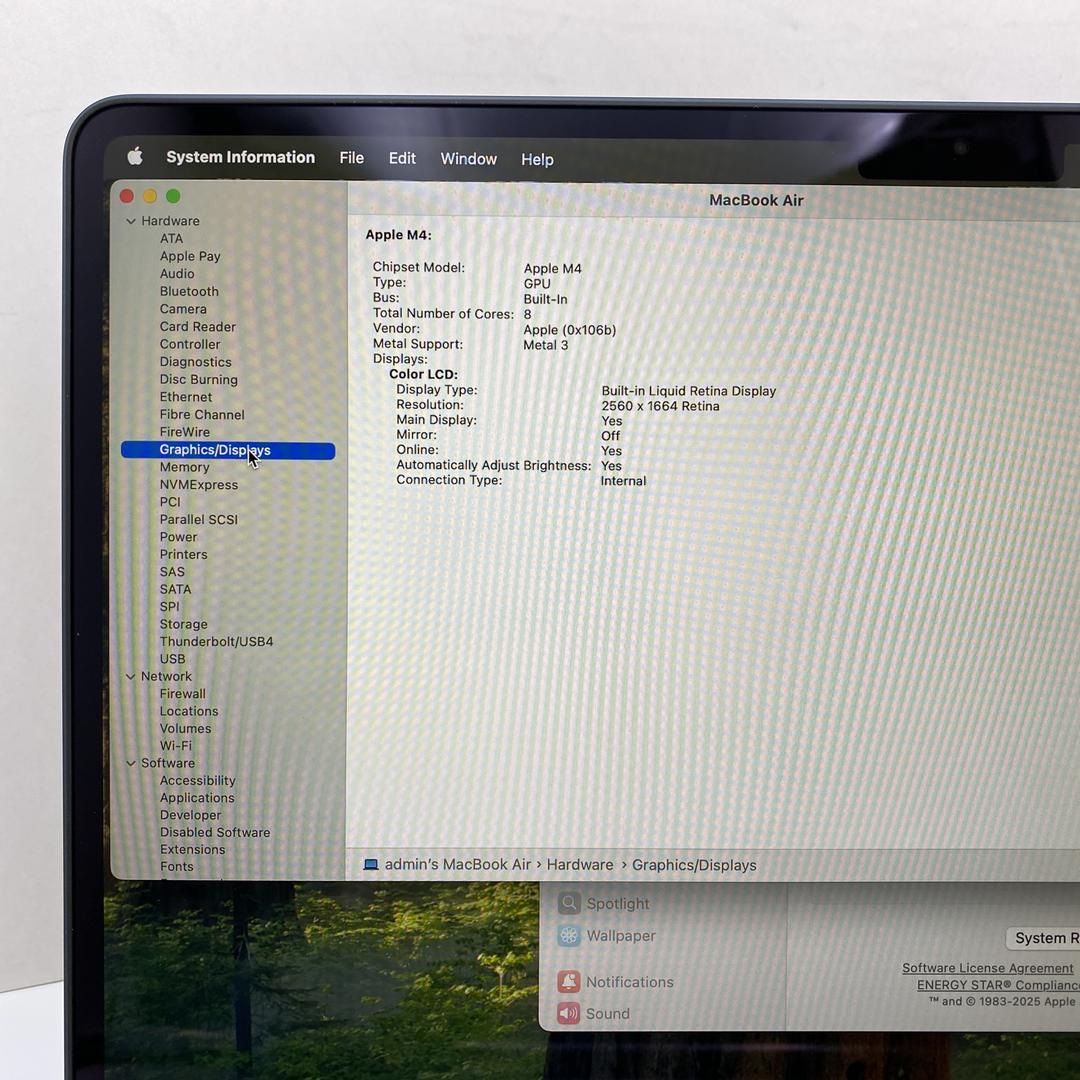Select Bluetooth in the sidebar
Image resolution: width=1080 pixels, height=1080 pixels.
tap(189, 291)
